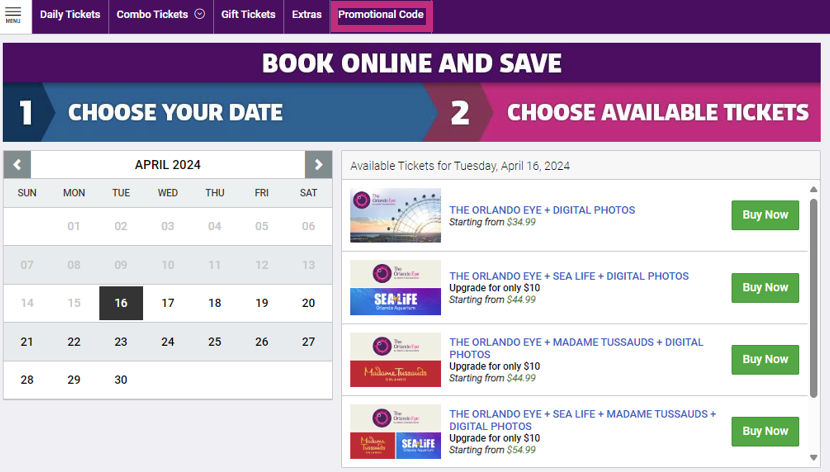The height and width of the screenshot is (472, 830).
Task: Select April 21 on the calendar
Action: (x=27, y=342)
